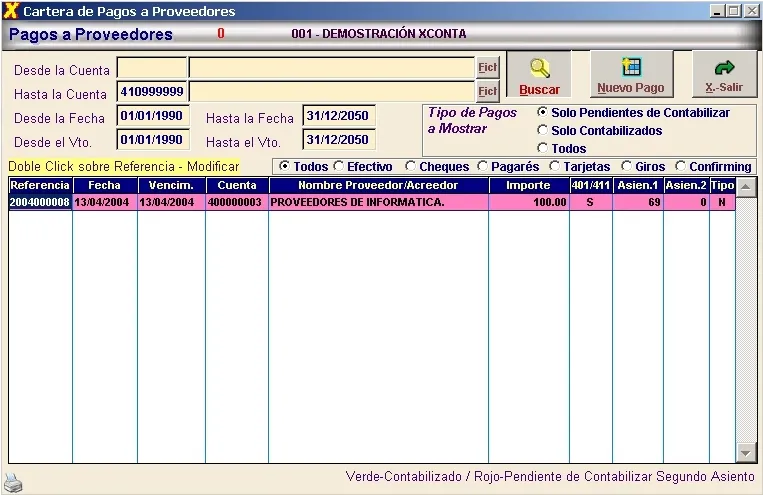Click the scroll up arrow of payments grid

click(x=746, y=187)
